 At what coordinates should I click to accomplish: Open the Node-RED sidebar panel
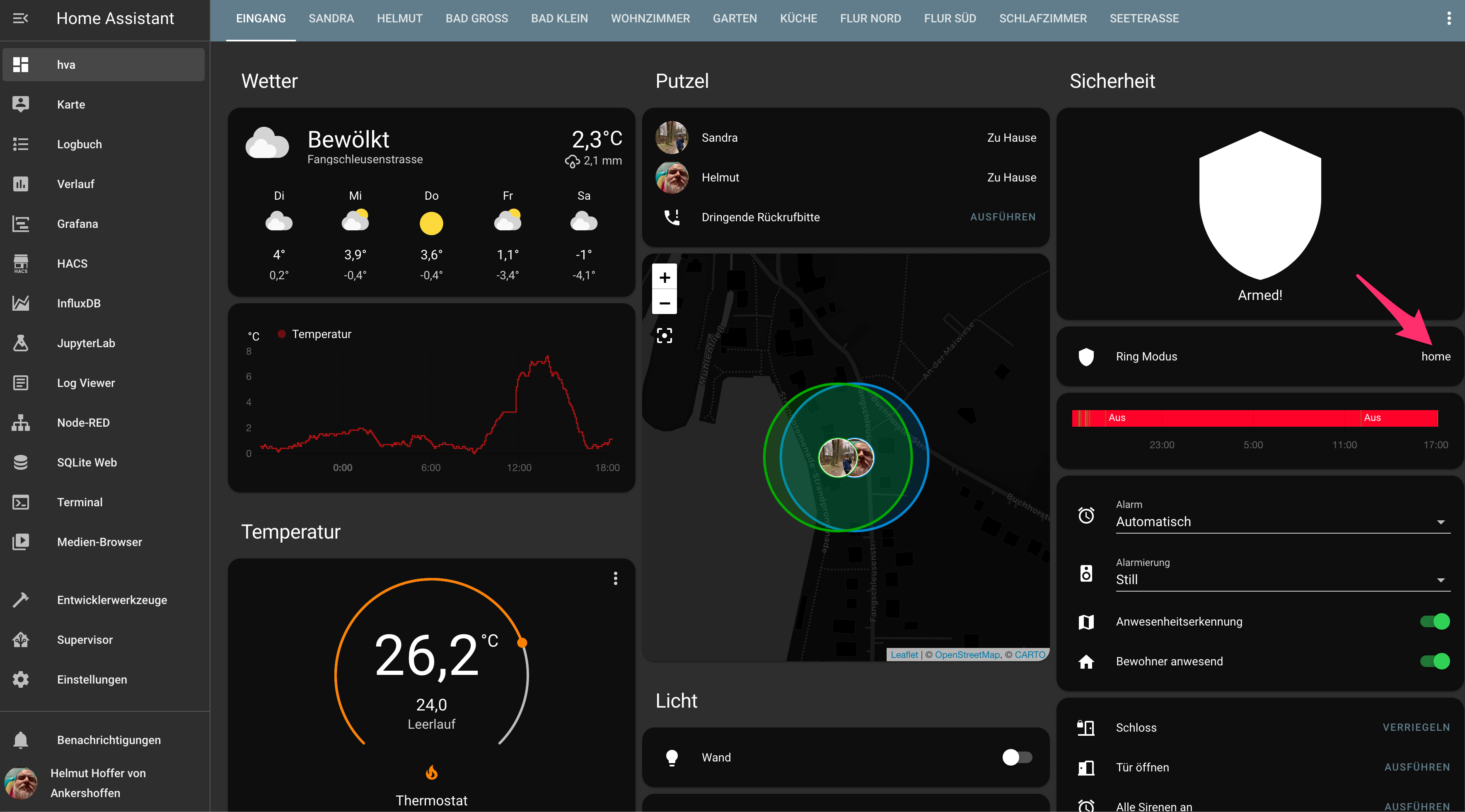[x=83, y=423]
